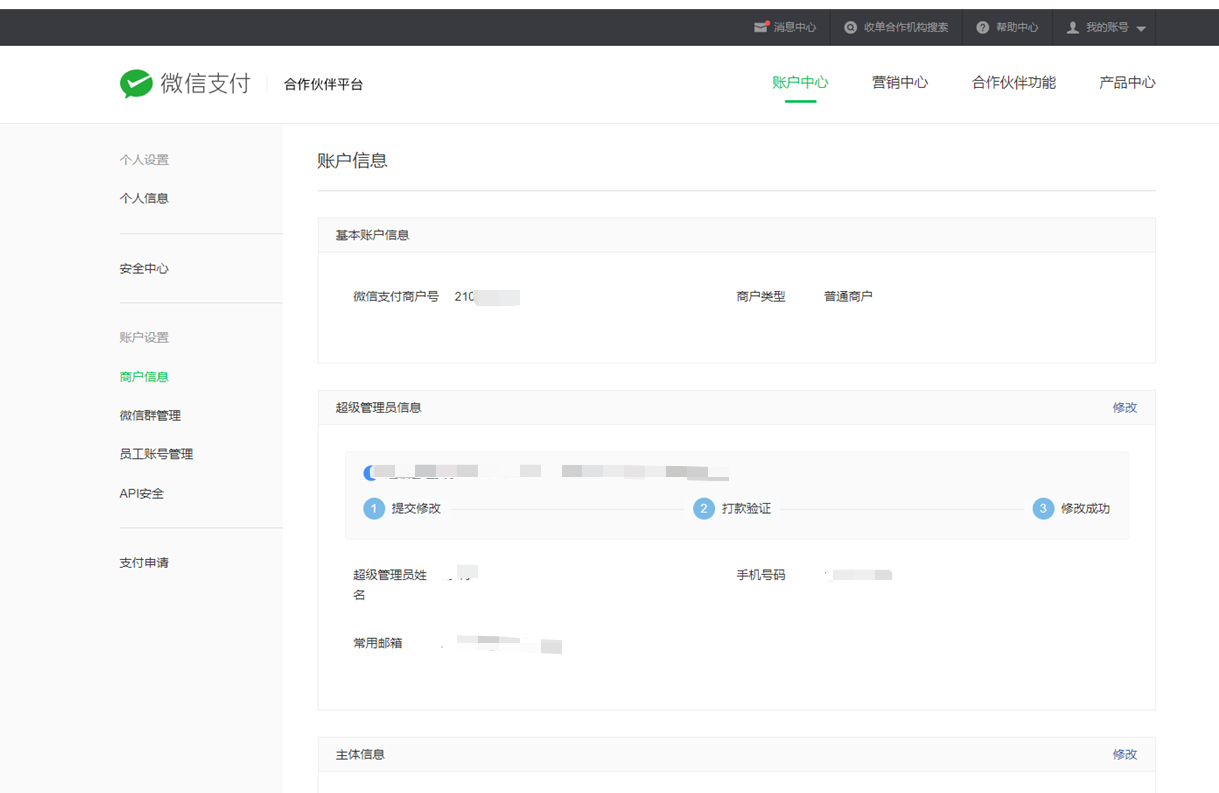The image size is (1219, 793).
Task: Click the search magnifier icon for 收单合作机构搜索
Action: tap(851, 28)
